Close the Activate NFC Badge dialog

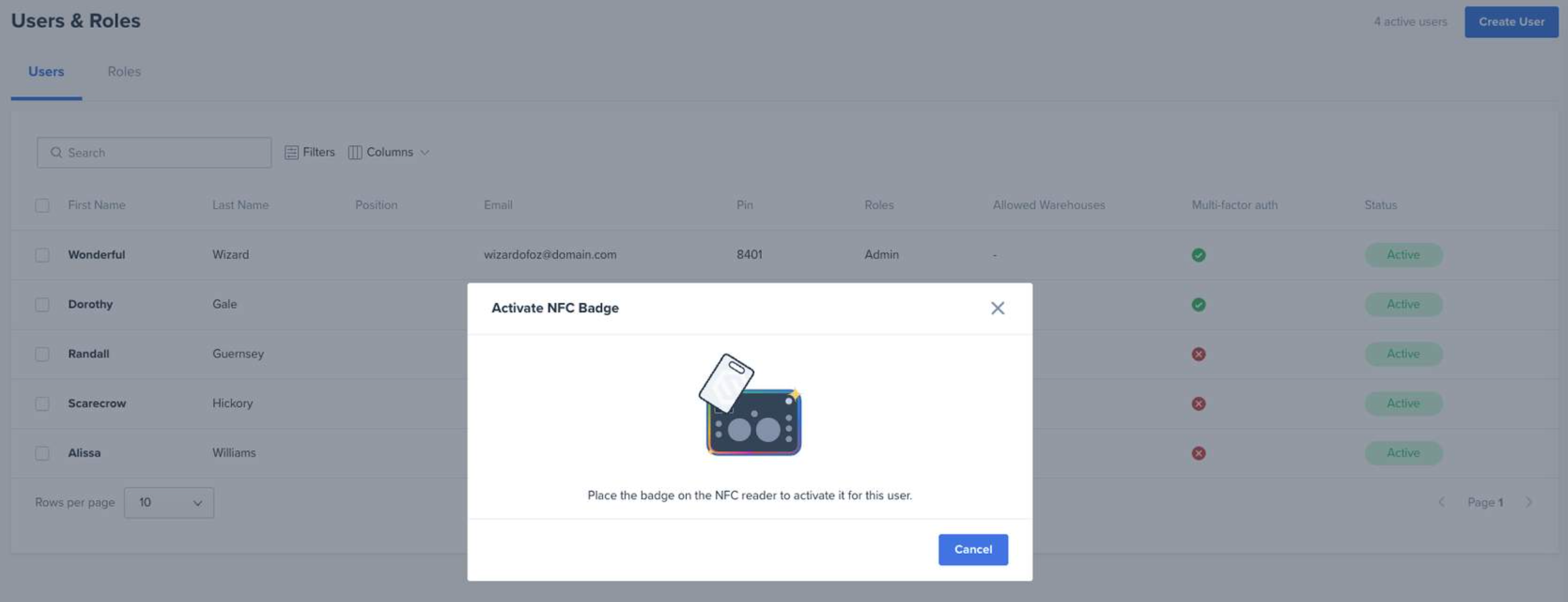tap(997, 308)
